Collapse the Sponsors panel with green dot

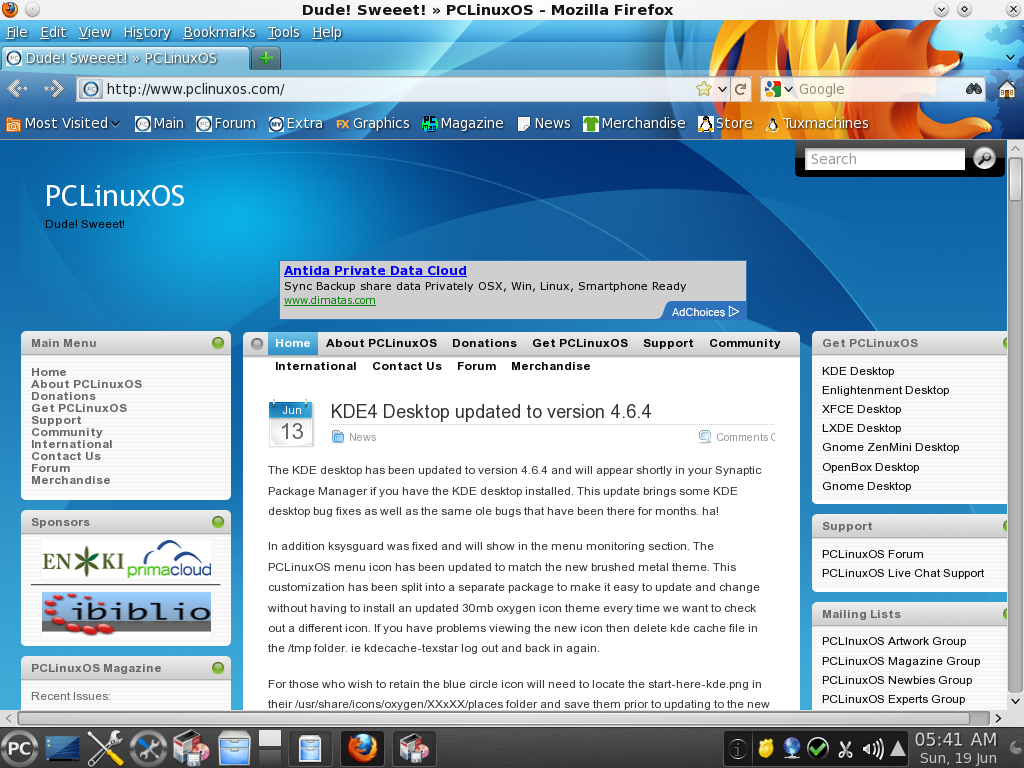[218, 522]
